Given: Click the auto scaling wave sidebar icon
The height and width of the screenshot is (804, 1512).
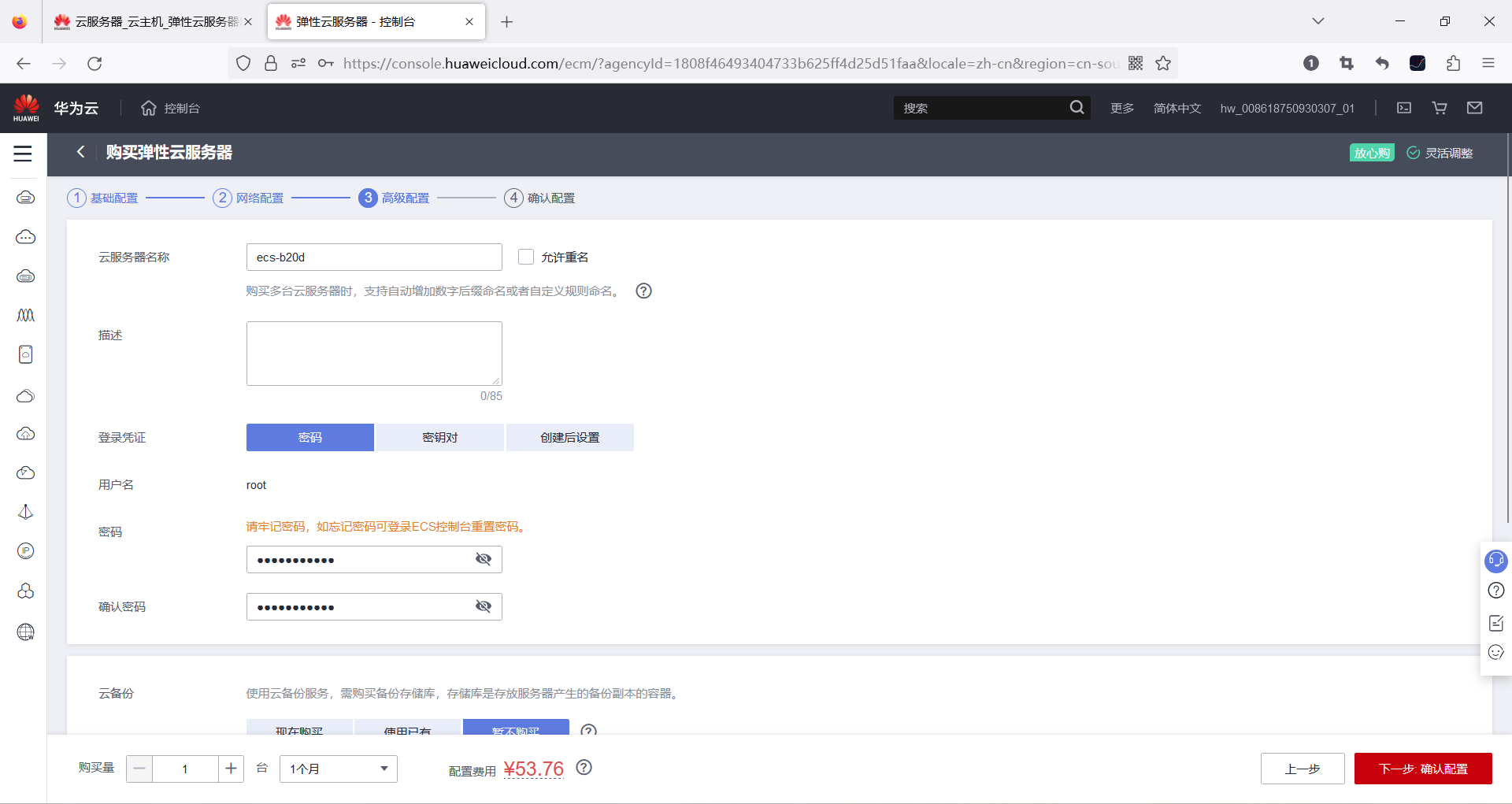Looking at the screenshot, I should coord(26,315).
